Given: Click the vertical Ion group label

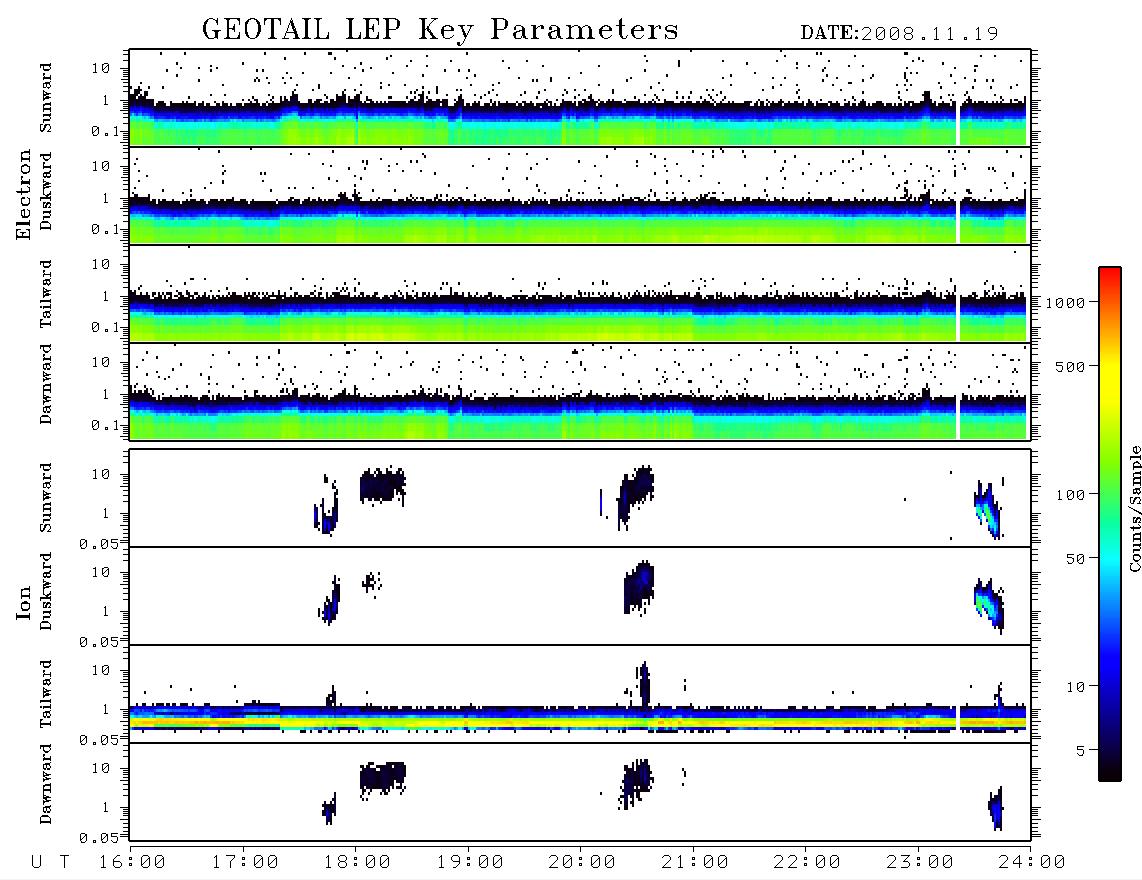Looking at the screenshot, I should coord(24,602).
